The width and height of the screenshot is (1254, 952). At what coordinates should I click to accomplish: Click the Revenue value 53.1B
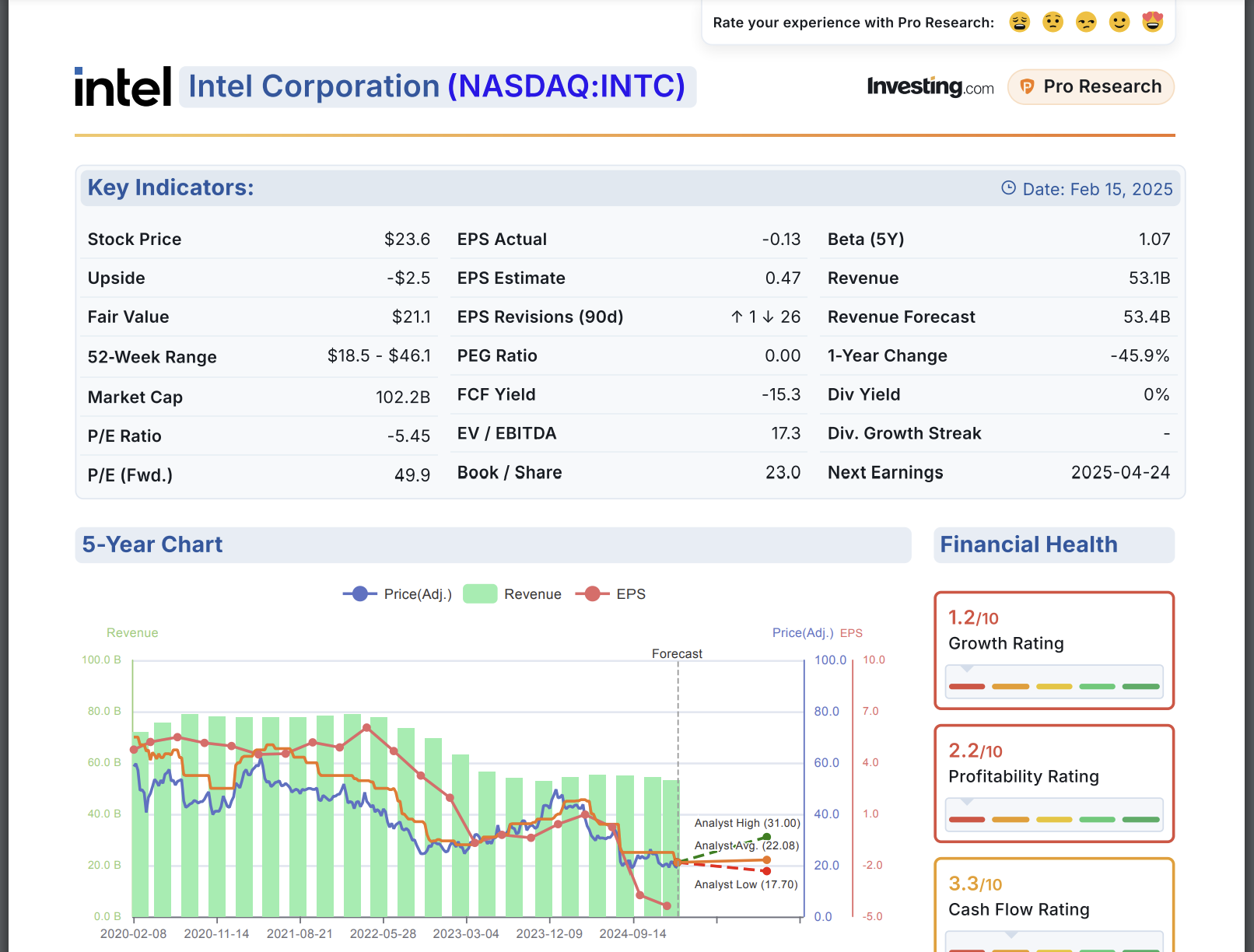pos(1150,278)
